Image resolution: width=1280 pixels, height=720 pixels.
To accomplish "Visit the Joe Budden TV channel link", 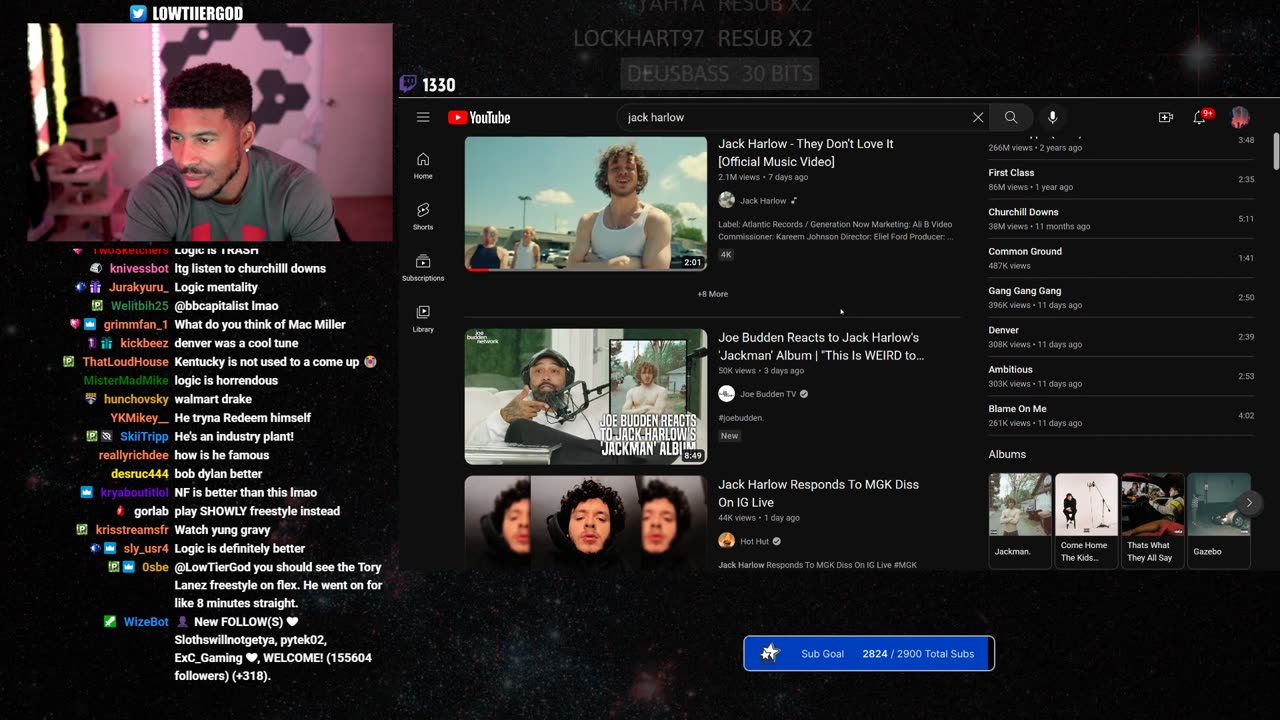I will [768, 394].
